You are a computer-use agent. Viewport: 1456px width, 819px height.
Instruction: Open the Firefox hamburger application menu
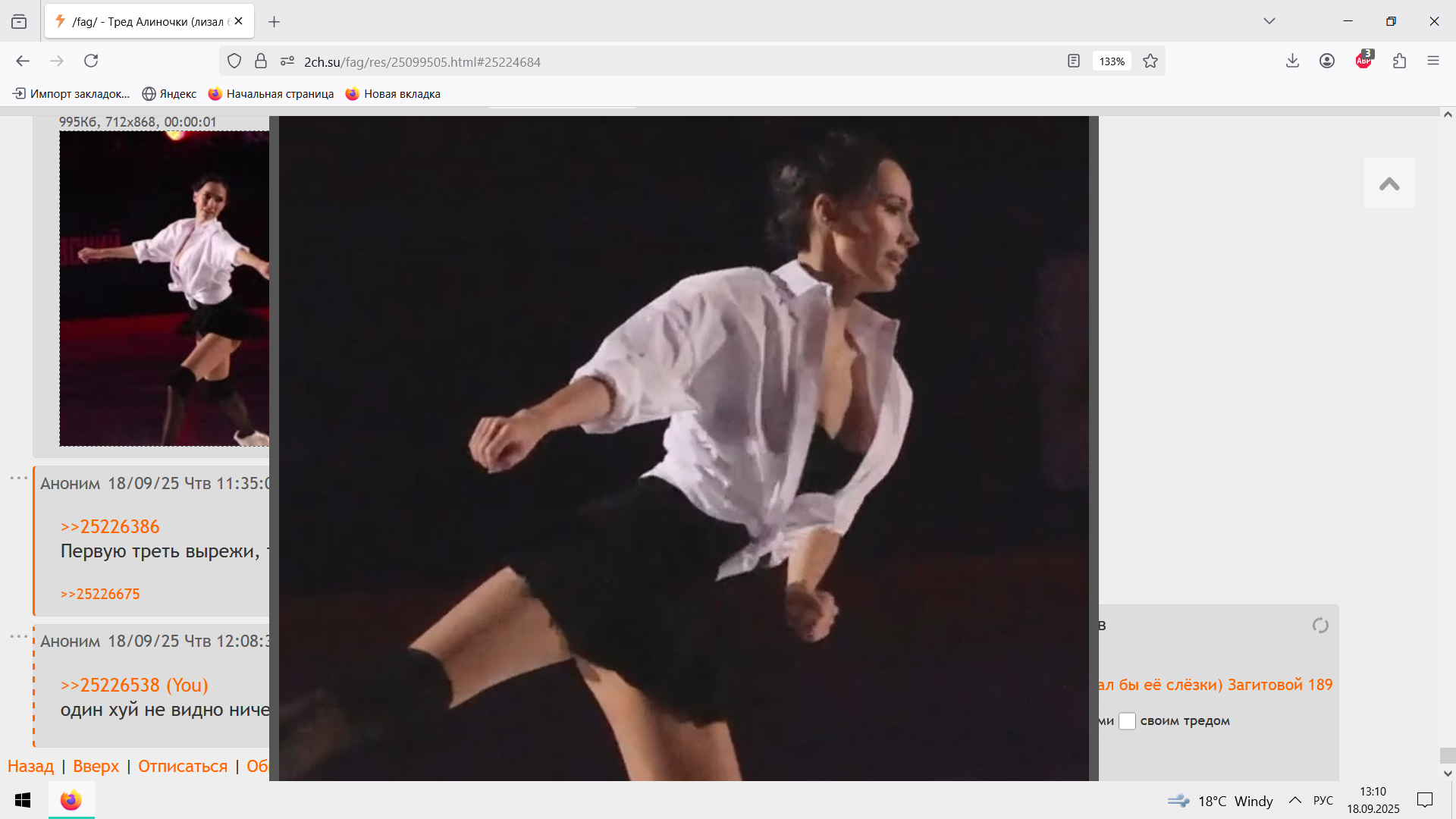(x=1432, y=61)
